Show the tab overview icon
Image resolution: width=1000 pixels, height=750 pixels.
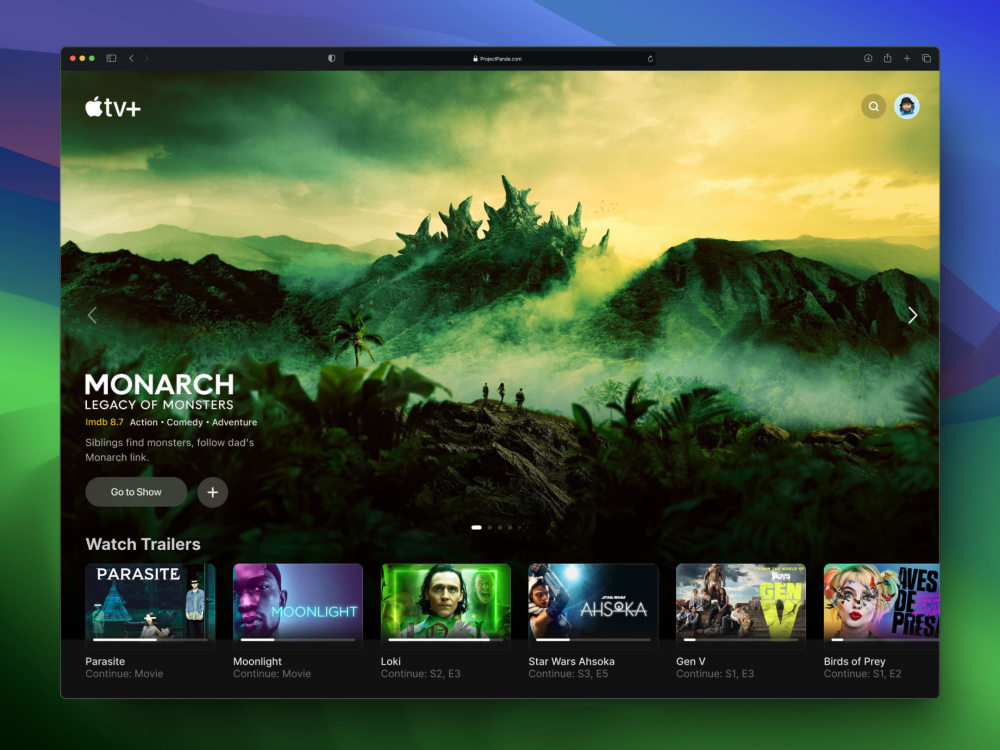click(x=927, y=58)
